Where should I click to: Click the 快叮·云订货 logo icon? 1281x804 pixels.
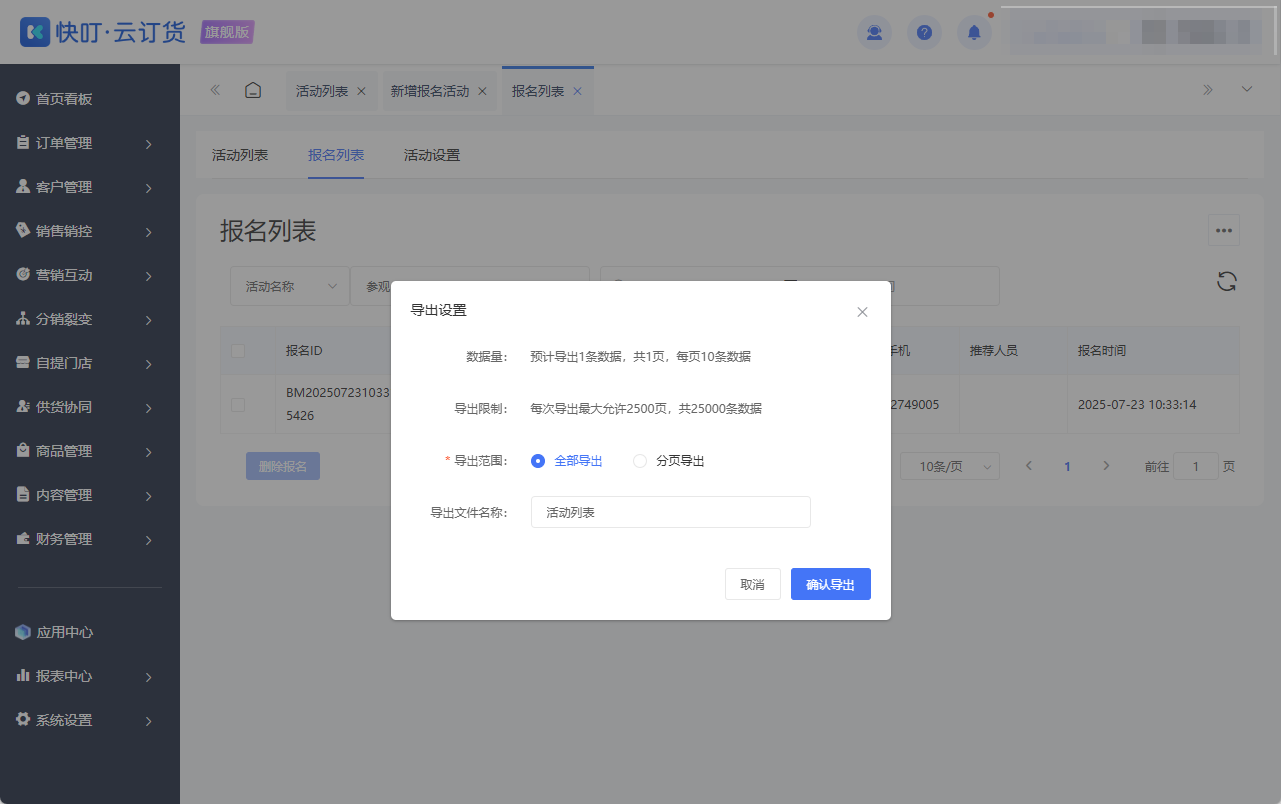pos(35,32)
